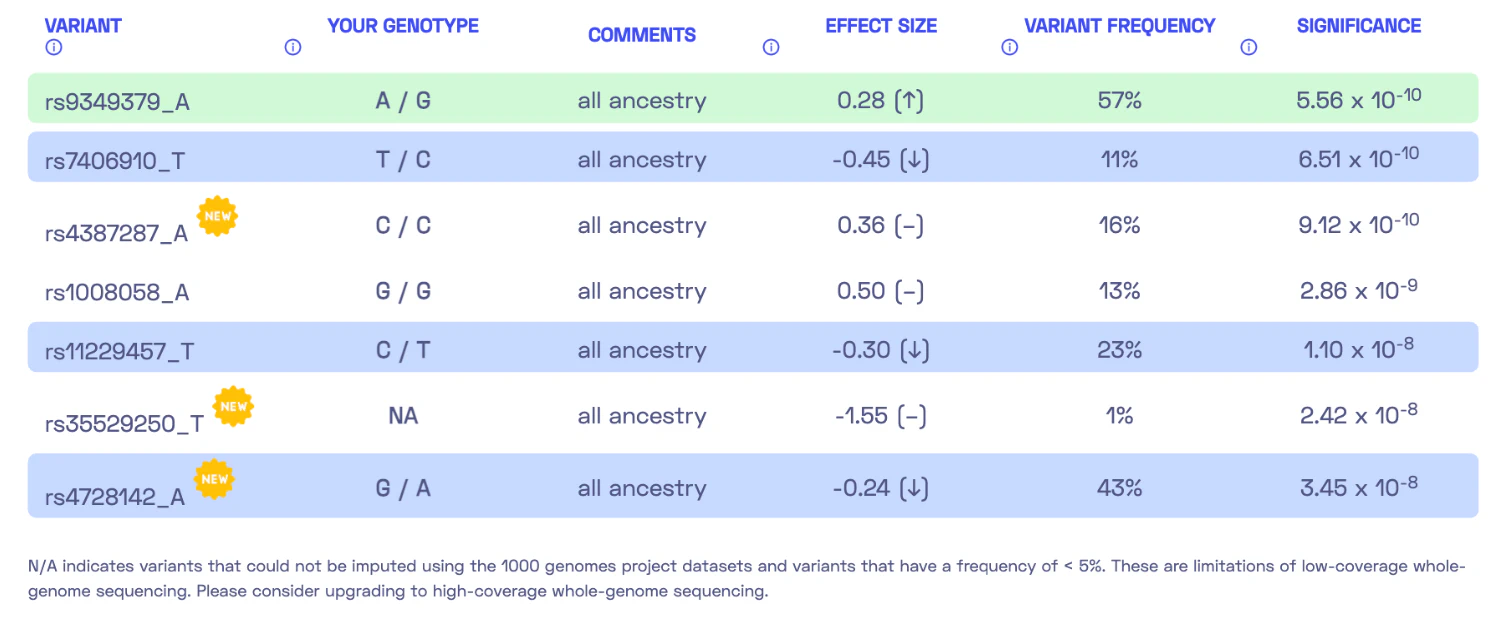Viewport: 1506px width, 618px height.
Task: Click the info icon under the VARIANT header
Action: coord(54,47)
